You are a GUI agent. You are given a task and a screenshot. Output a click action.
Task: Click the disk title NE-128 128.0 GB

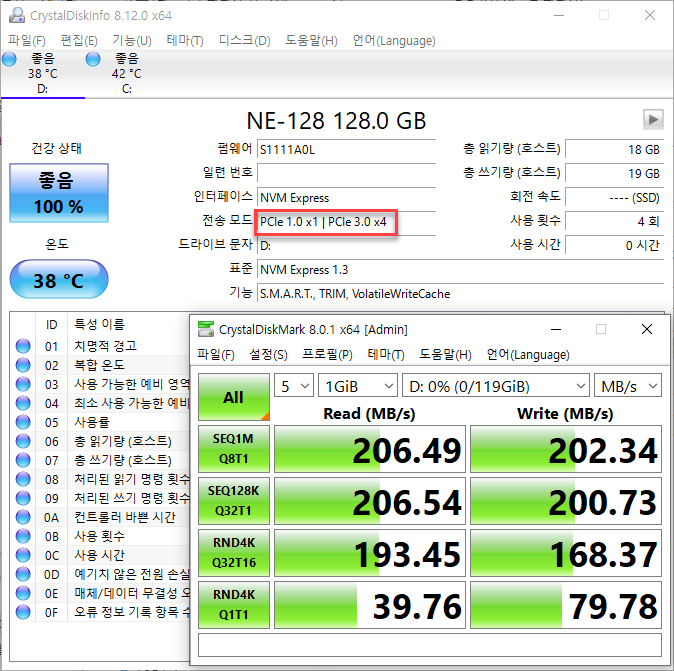coord(336,121)
